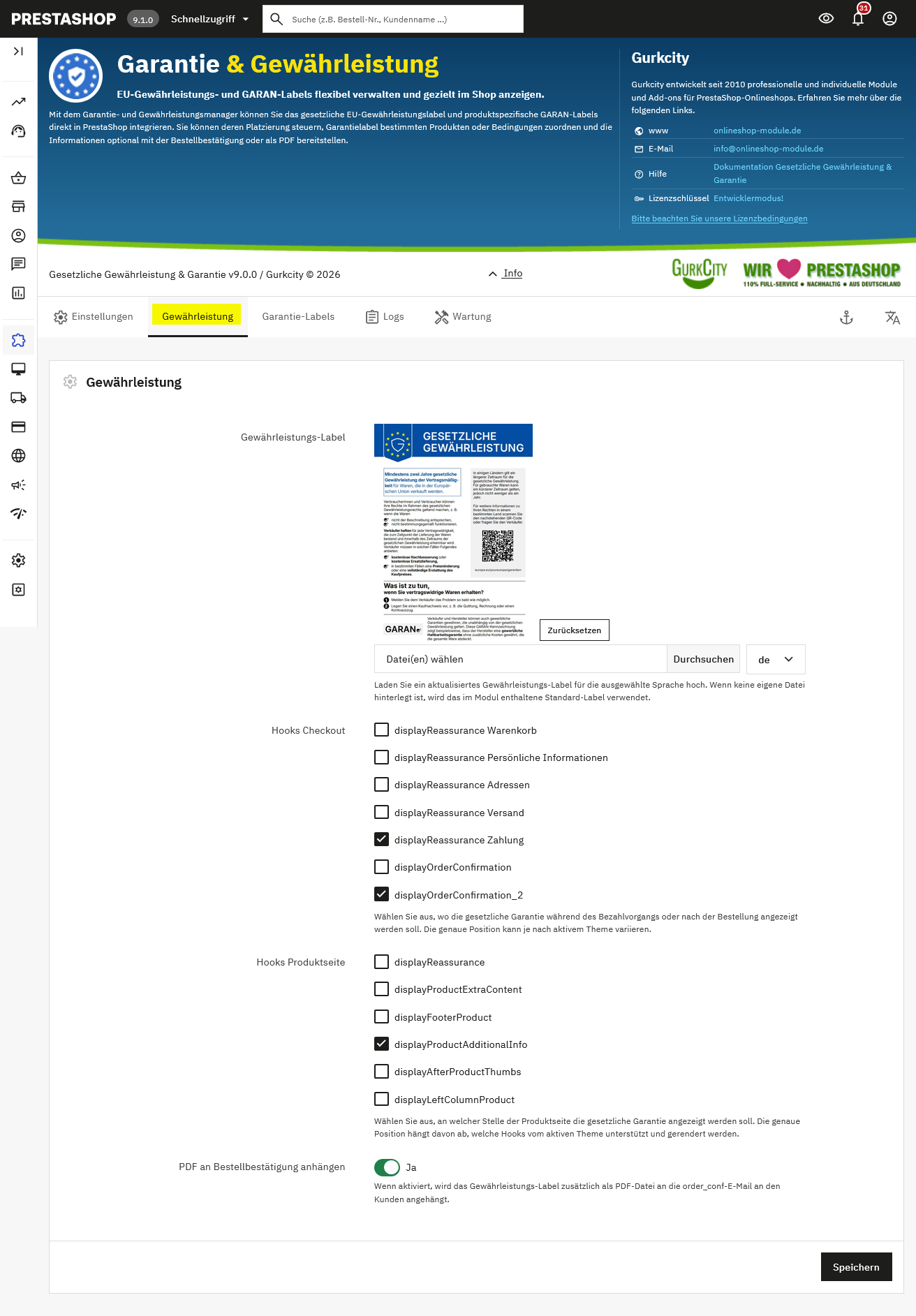Click the info@onlineshop-module.de email link
916x1316 pixels.
[768, 149]
